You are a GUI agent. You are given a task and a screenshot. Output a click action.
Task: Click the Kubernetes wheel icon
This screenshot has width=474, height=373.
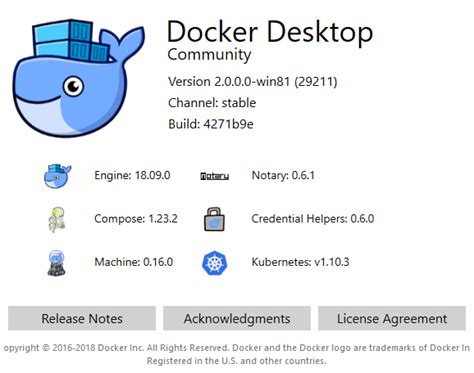coord(214,263)
